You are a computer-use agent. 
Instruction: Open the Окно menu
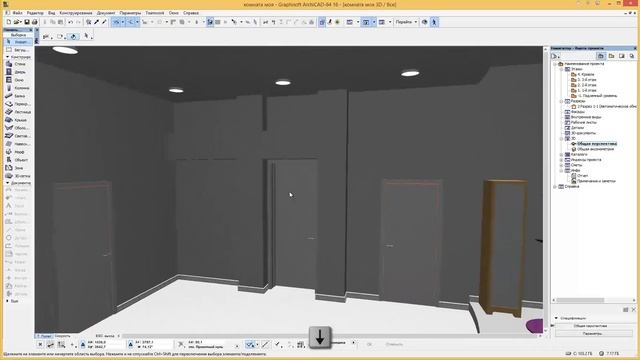click(173, 13)
